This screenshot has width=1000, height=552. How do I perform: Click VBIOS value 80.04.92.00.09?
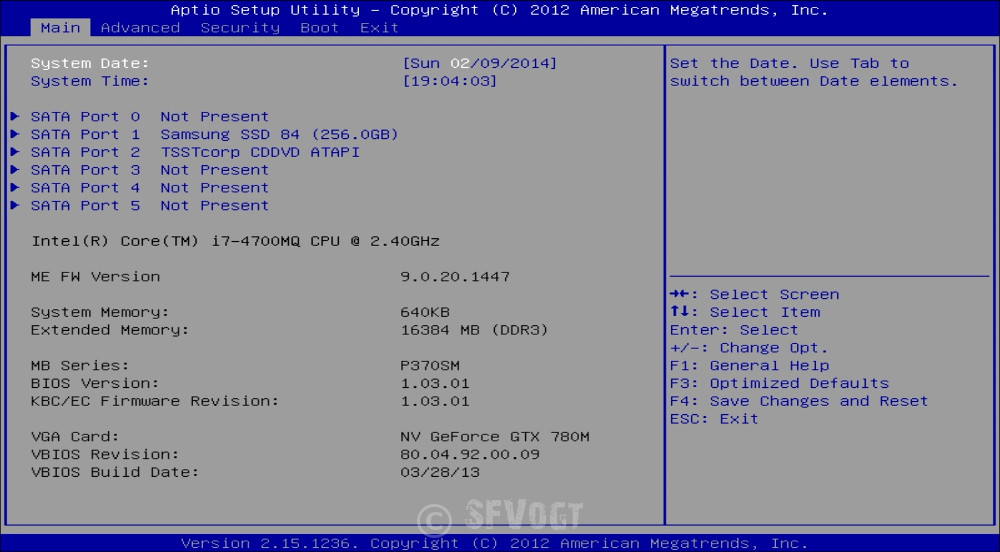coord(470,454)
